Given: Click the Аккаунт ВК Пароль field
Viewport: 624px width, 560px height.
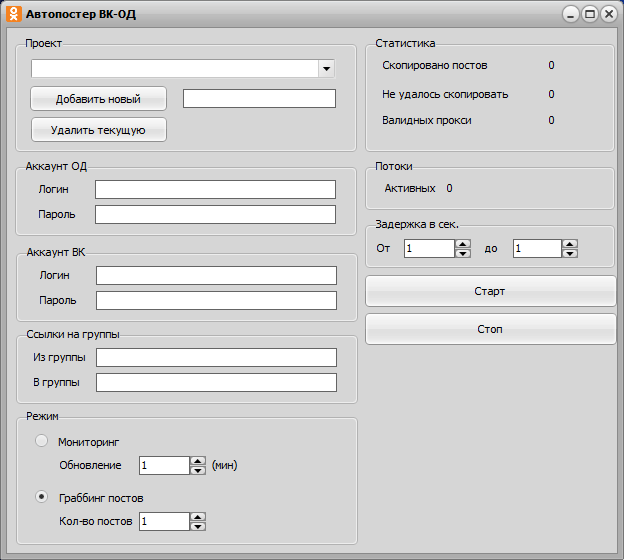Looking at the screenshot, I should (x=216, y=300).
